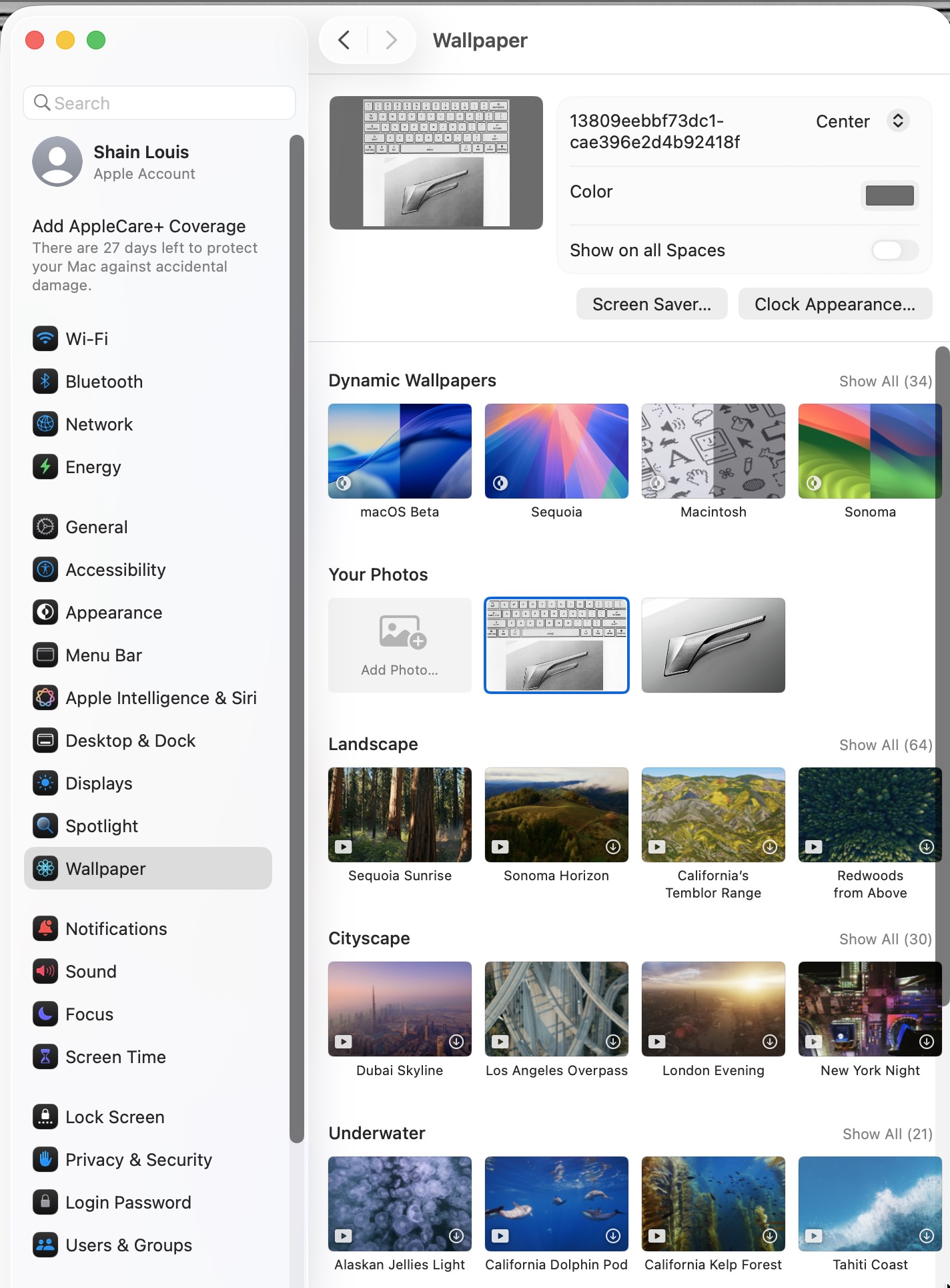Click the Clock Appearance… button
Image resolution: width=950 pixels, height=1288 pixels.
835,304
